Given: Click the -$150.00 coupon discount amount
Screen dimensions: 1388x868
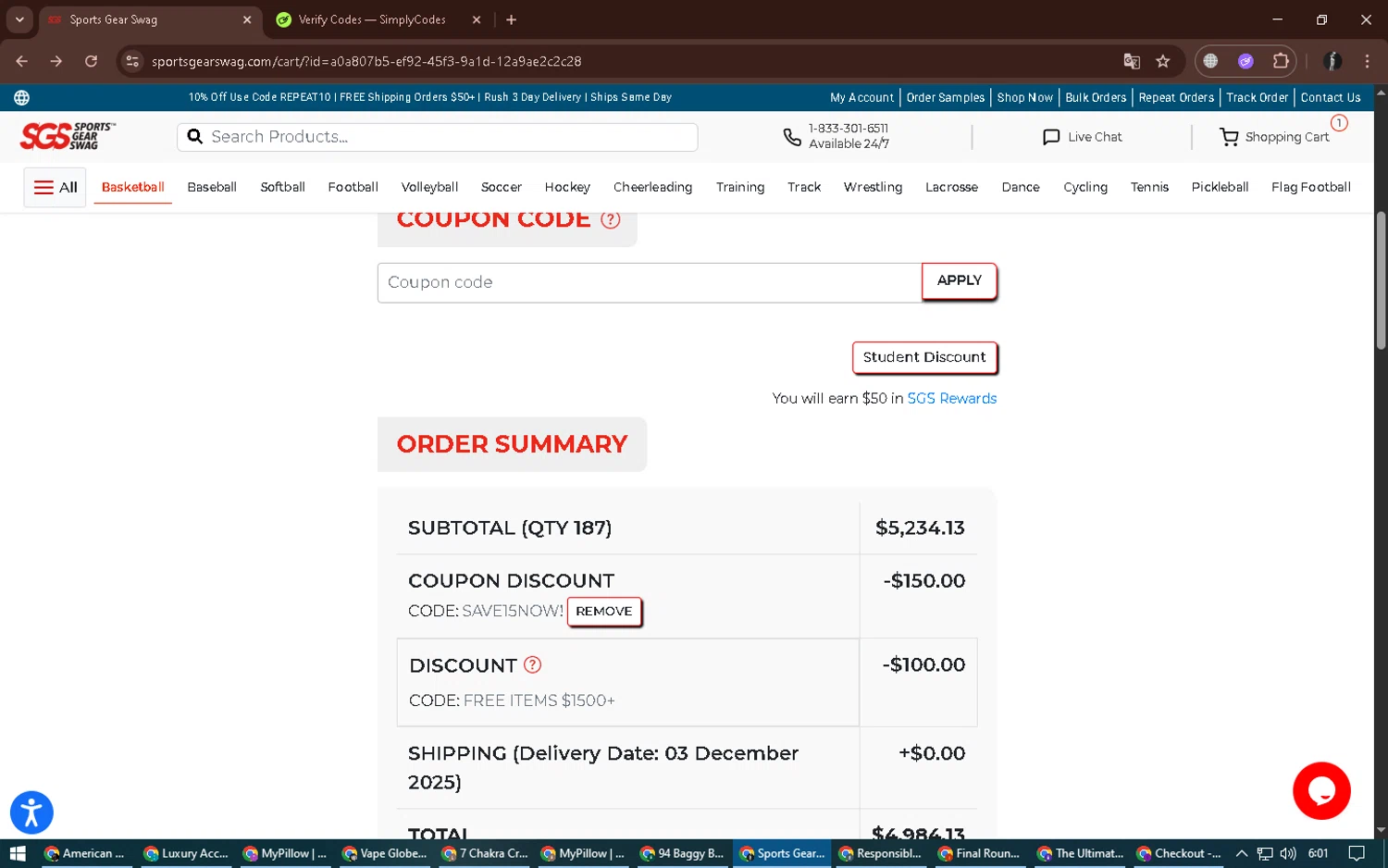Looking at the screenshot, I should pyautogui.click(x=923, y=580).
